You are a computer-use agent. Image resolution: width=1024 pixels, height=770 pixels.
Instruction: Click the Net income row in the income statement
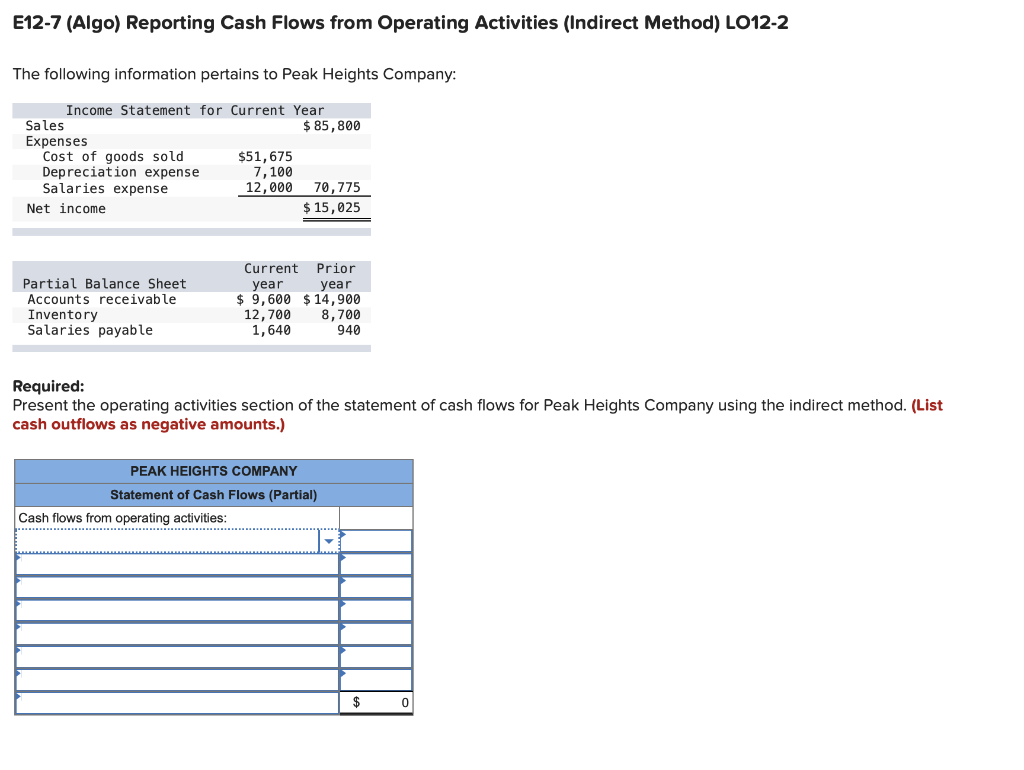click(x=65, y=208)
